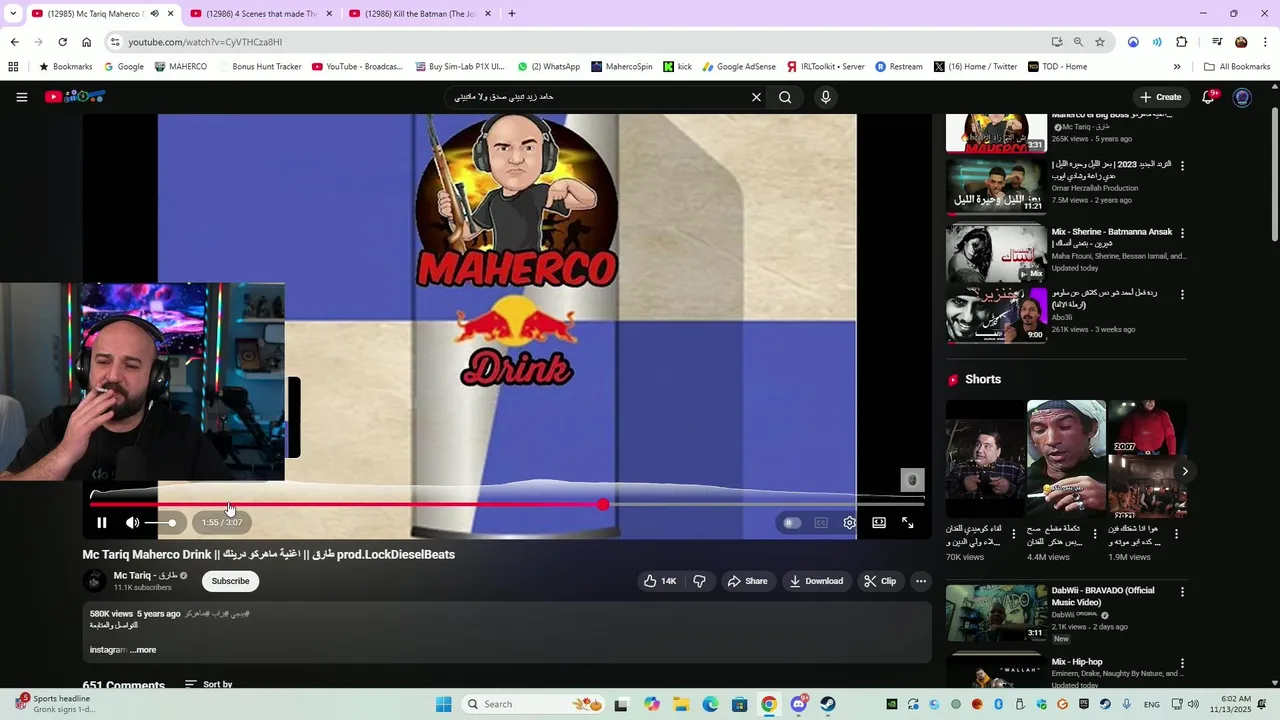This screenshot has height=720, width=1280.
Task: Switch to theater mode in player
Action: coord(879,523)
